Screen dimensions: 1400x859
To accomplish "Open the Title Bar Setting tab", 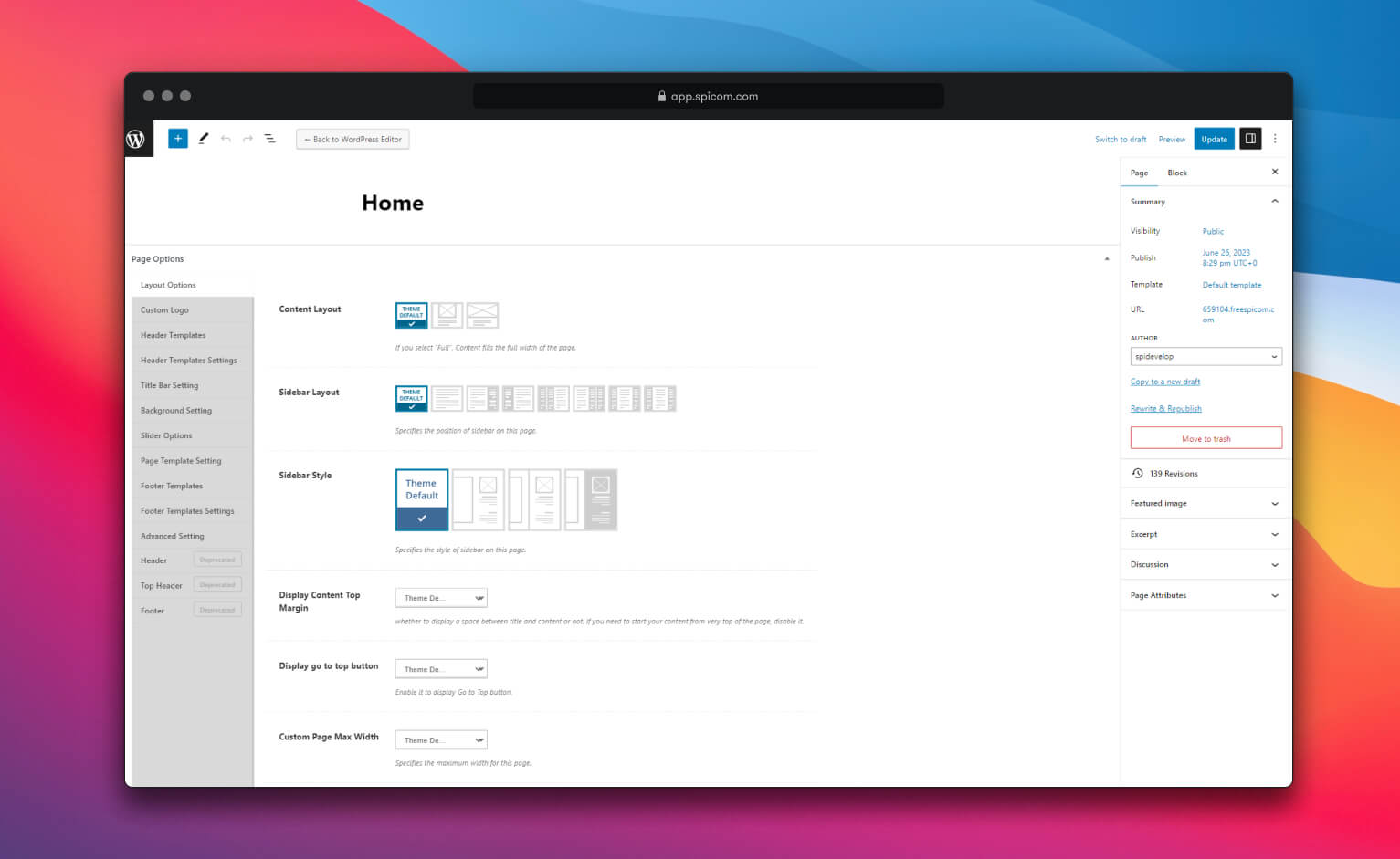I will (193, 385).
